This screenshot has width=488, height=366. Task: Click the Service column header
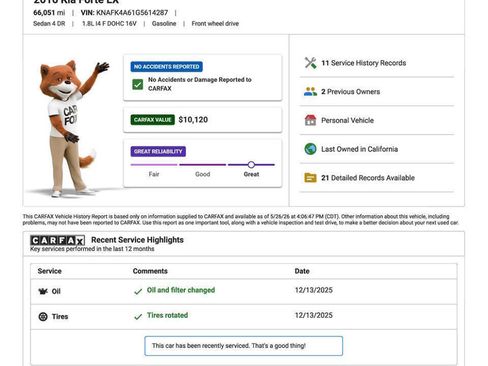[50, 271]
